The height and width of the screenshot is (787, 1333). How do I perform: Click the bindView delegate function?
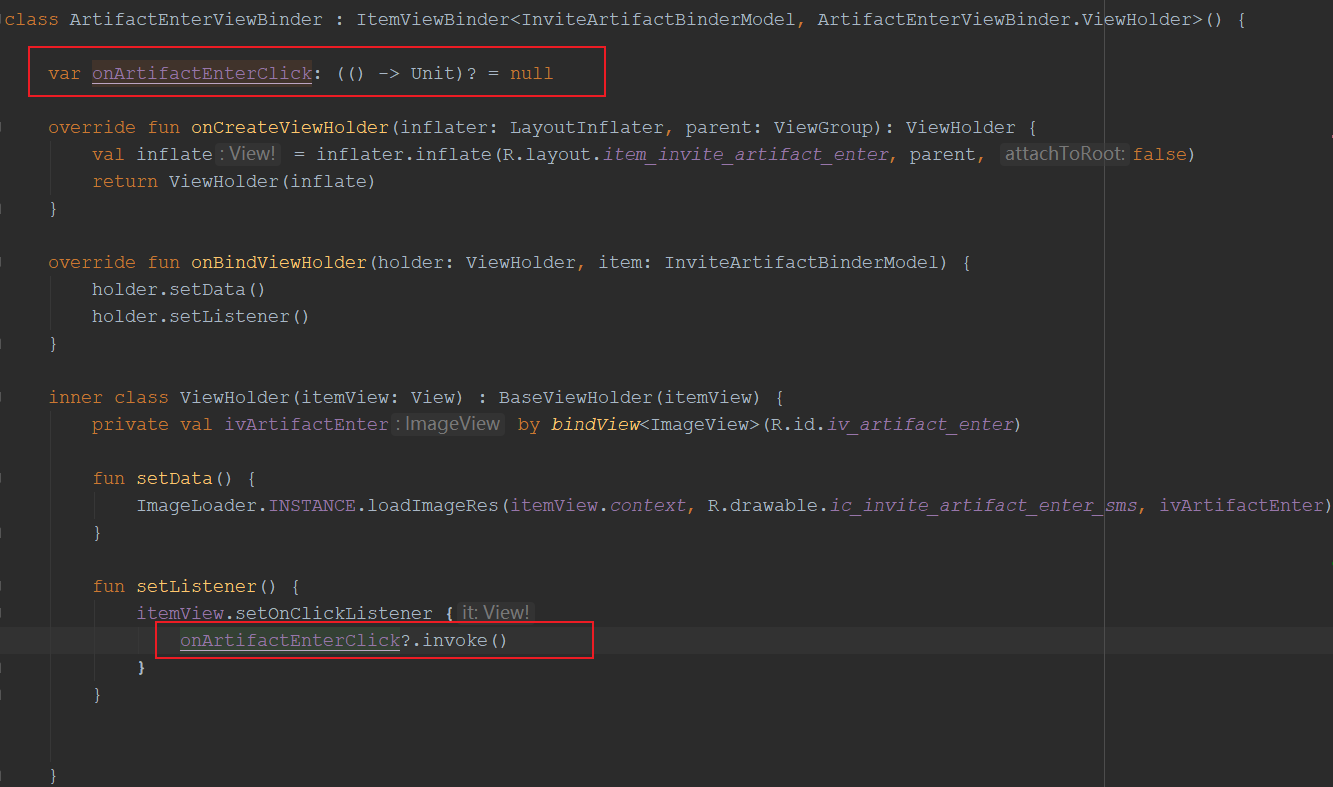click(594, 424)
